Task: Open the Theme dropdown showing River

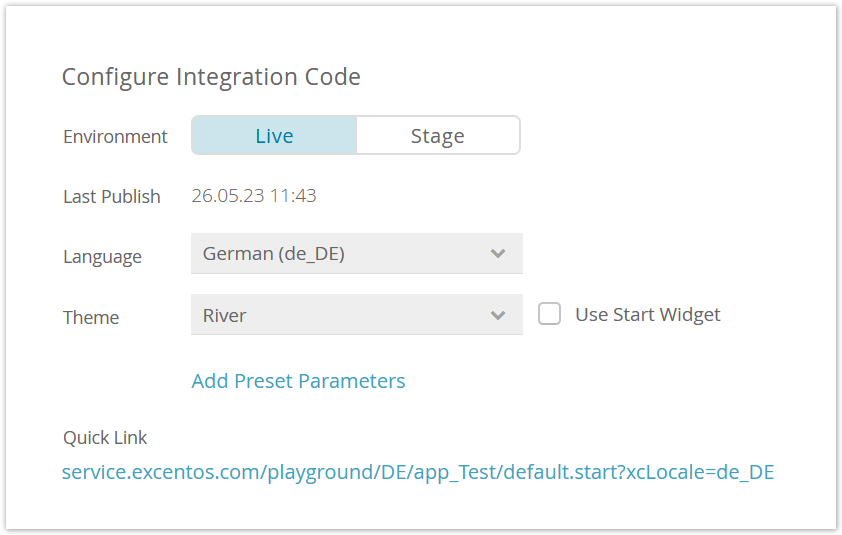Action: point(357,315)
